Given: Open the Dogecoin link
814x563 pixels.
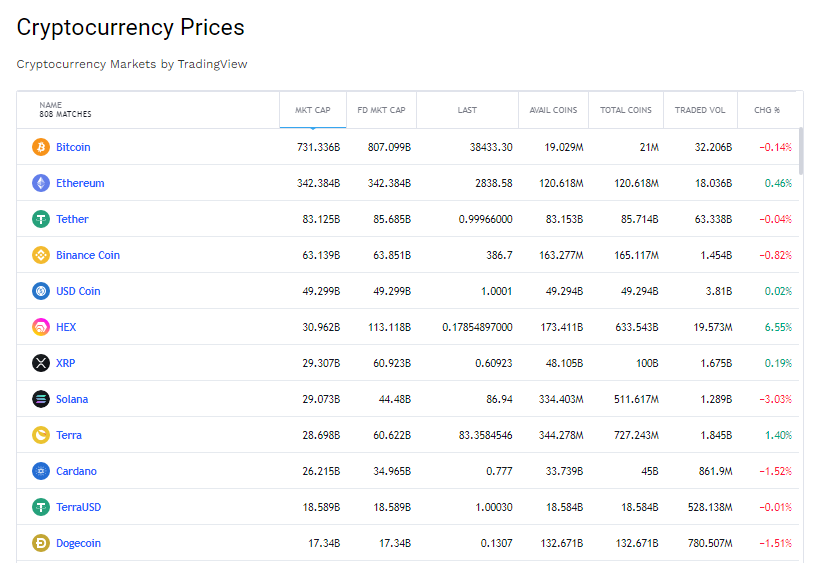Looking at the screenshot, I should click(x=78, y=543).
